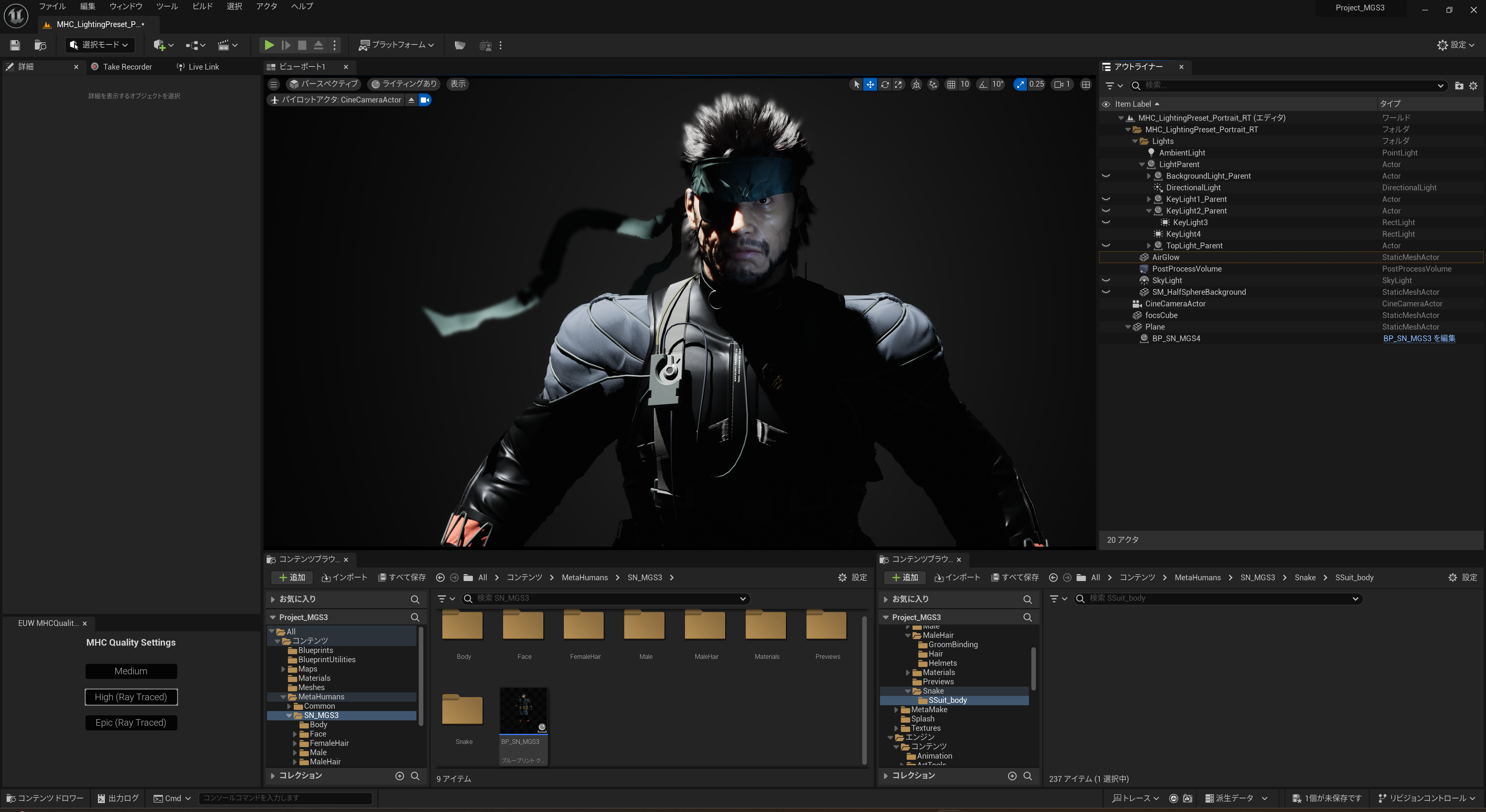Toggle grid snapping in viewport toolbar
The image size is (1486, 812).
pyautogui.click(x=951, y=84)
